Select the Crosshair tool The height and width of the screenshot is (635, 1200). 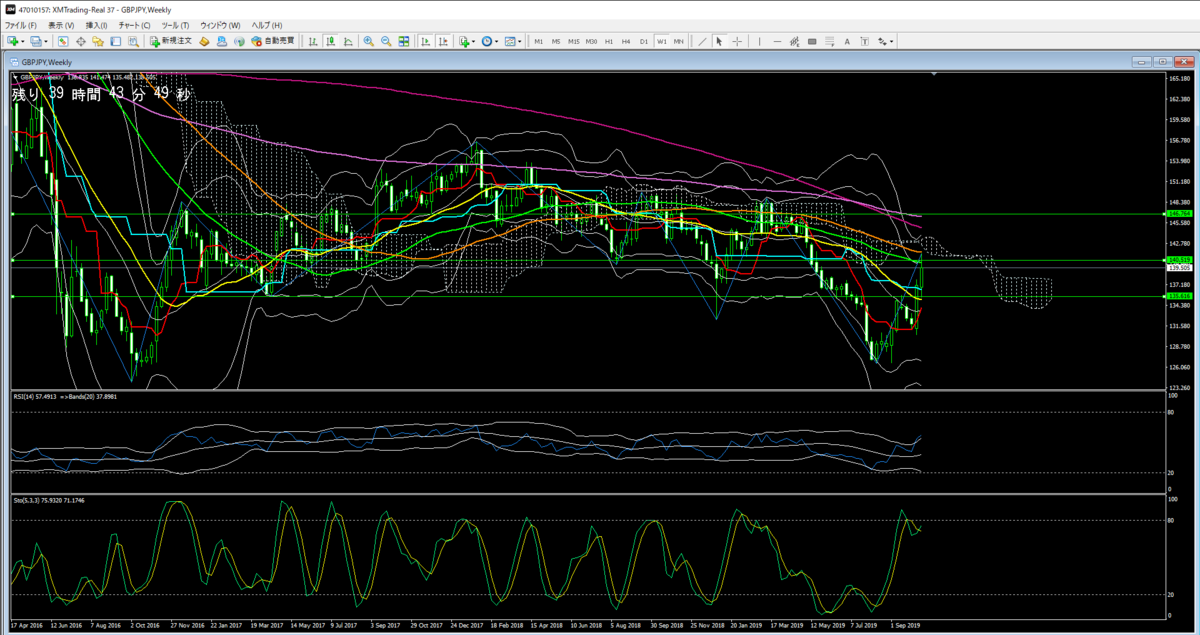click(737, 41)
